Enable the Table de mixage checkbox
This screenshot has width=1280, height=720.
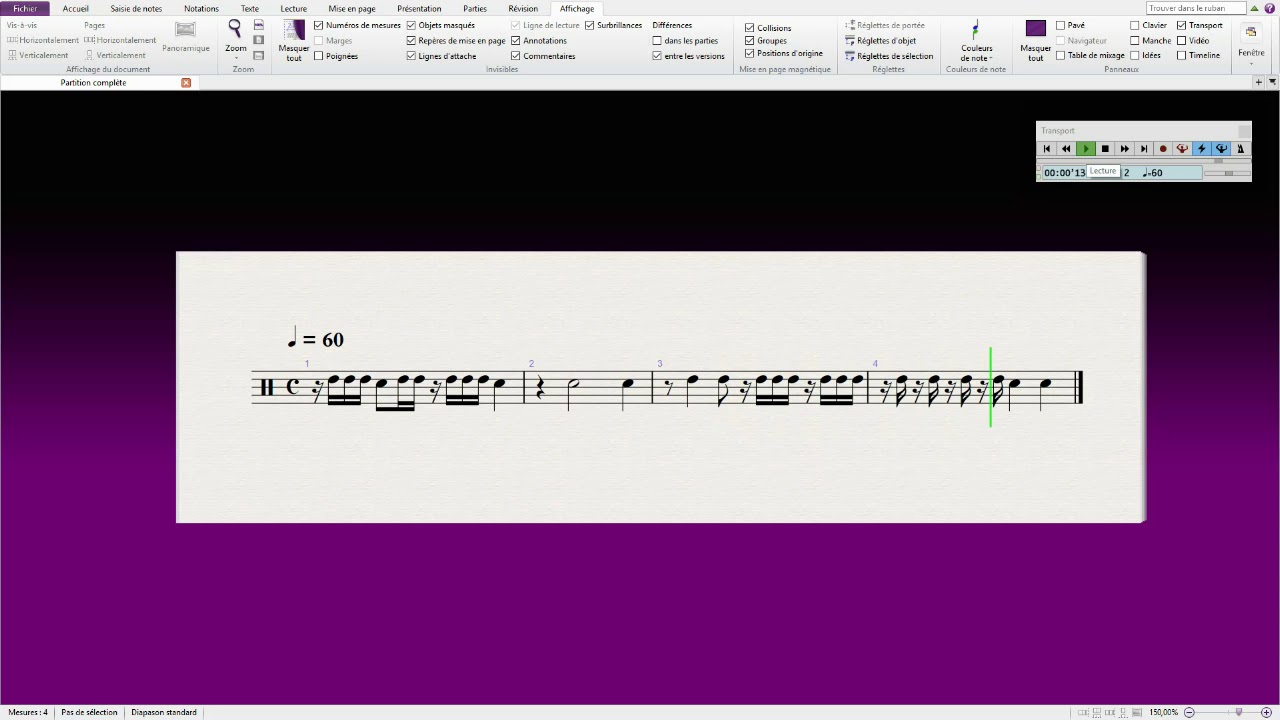pyautogui.click(x=1061, y=56)
